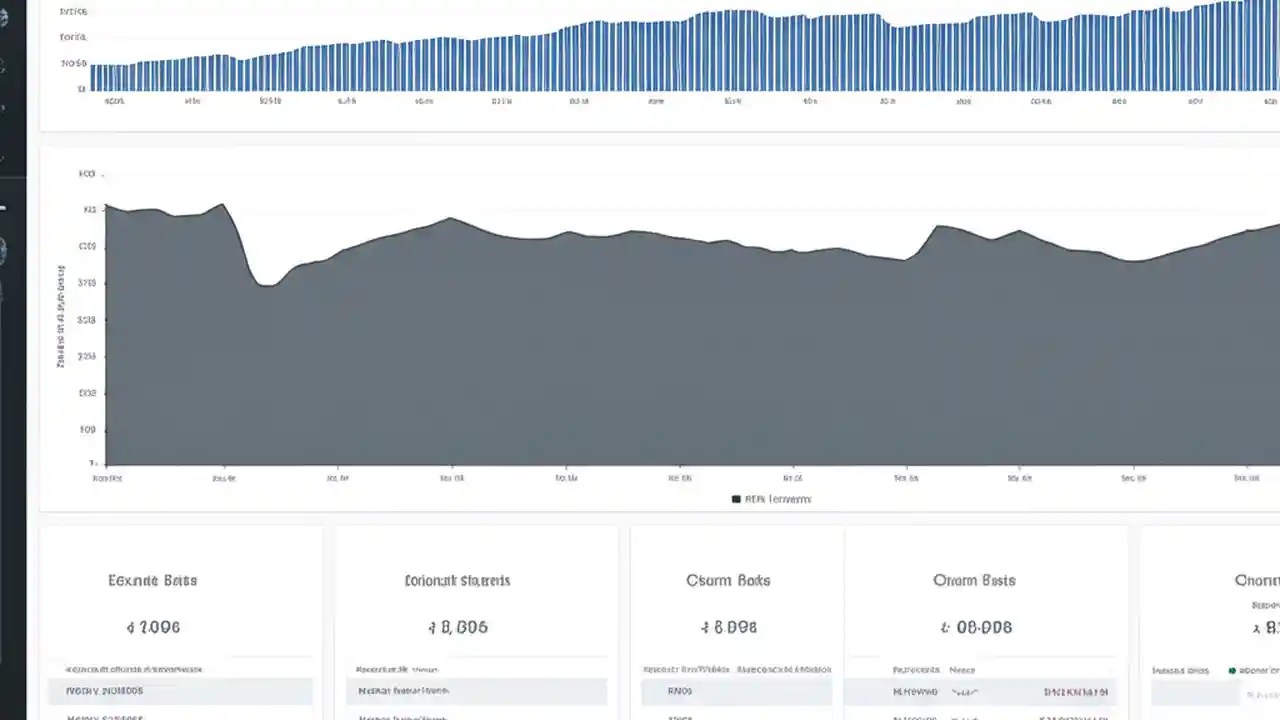The width and height of the screenshot is (1280, 720).
Task: Click the Onorm Bets value showing 08,006
Action: click(x=975, y=627)
